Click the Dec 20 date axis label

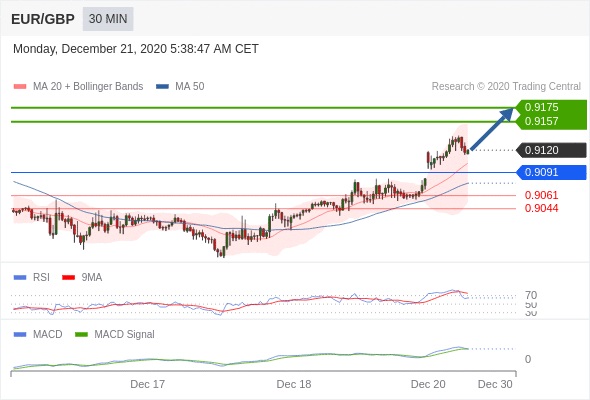pyautogui.click(x=428, y=384)
